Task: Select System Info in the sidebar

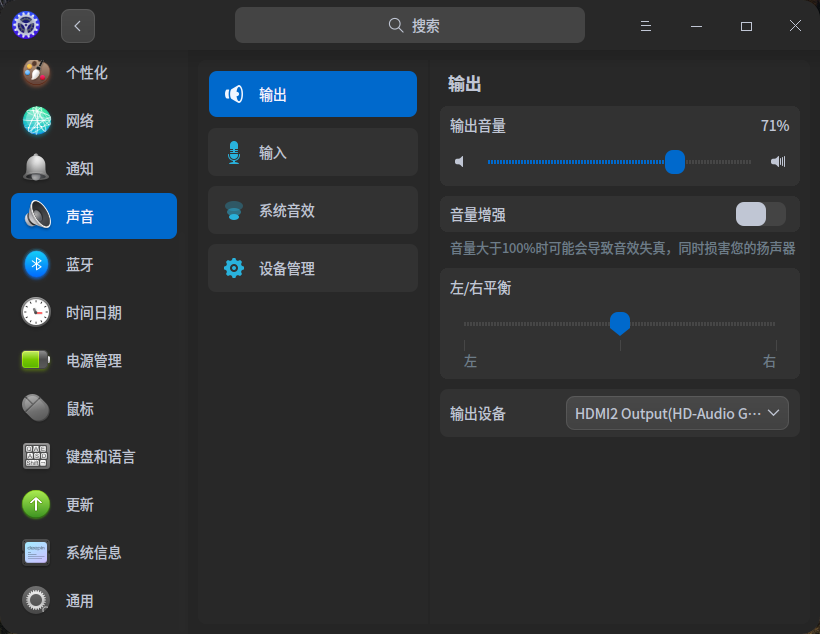Action: tap(94, 552)
